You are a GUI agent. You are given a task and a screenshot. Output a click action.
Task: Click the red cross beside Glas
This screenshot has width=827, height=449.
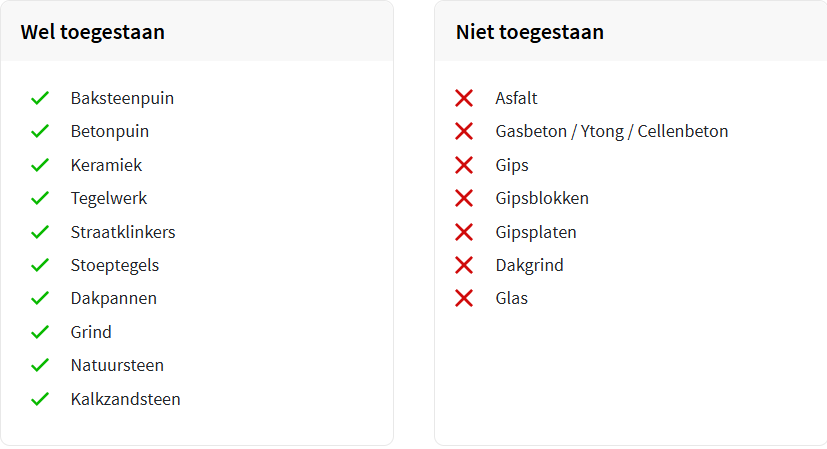click(464, 298)
